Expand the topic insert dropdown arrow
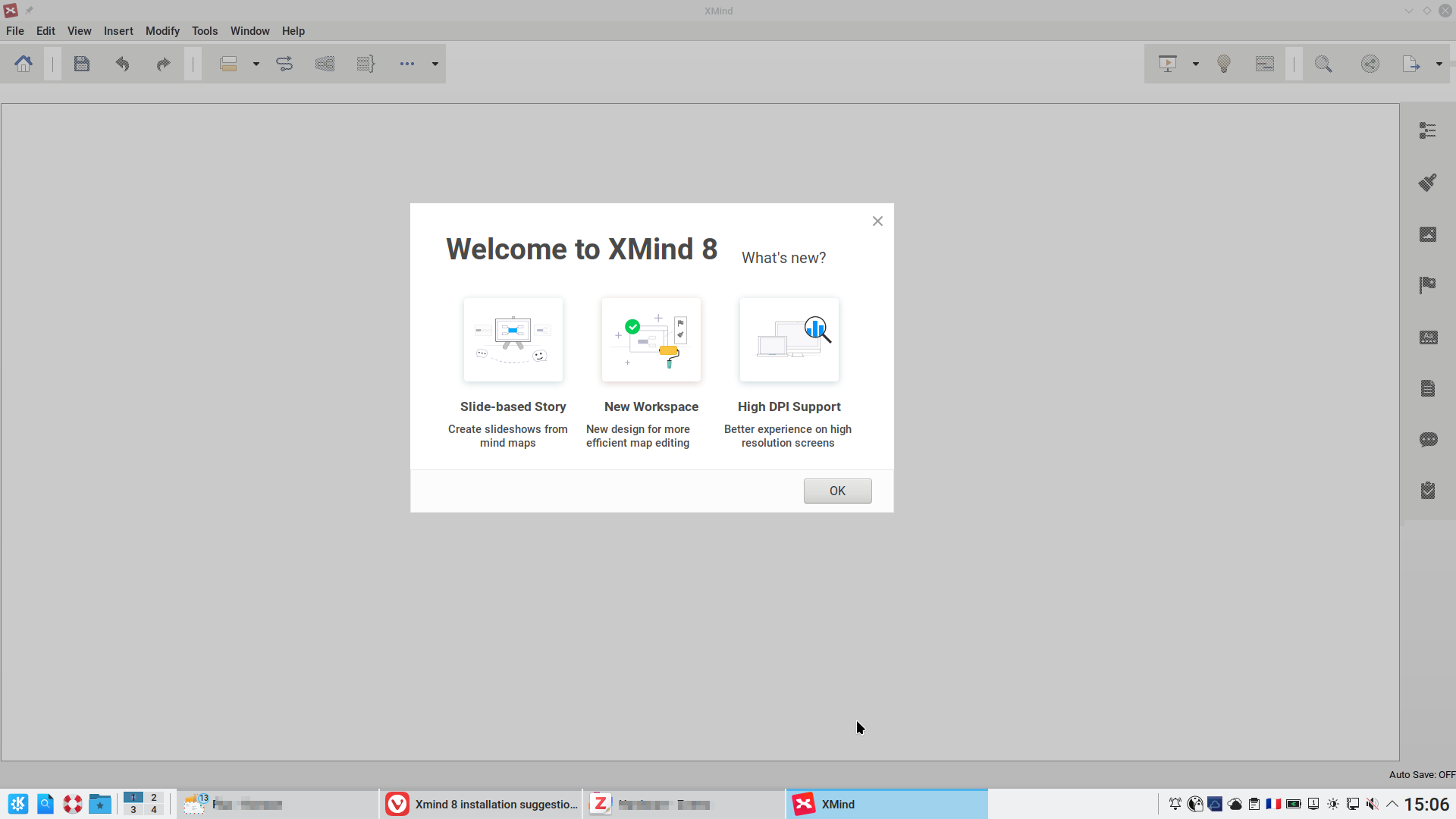Screen dimensions: 1456x819 tap(256, 64)
